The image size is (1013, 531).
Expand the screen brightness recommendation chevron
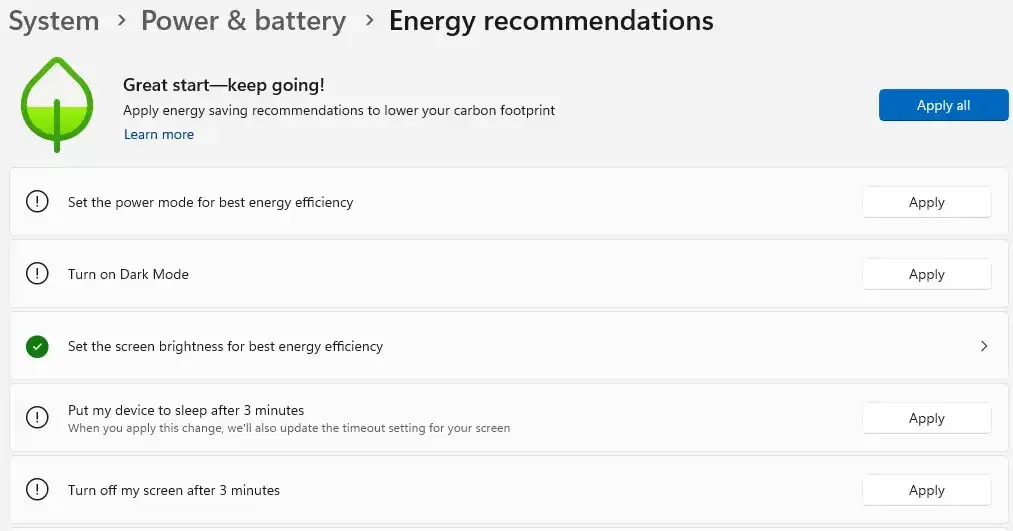[x=984, y=346]
